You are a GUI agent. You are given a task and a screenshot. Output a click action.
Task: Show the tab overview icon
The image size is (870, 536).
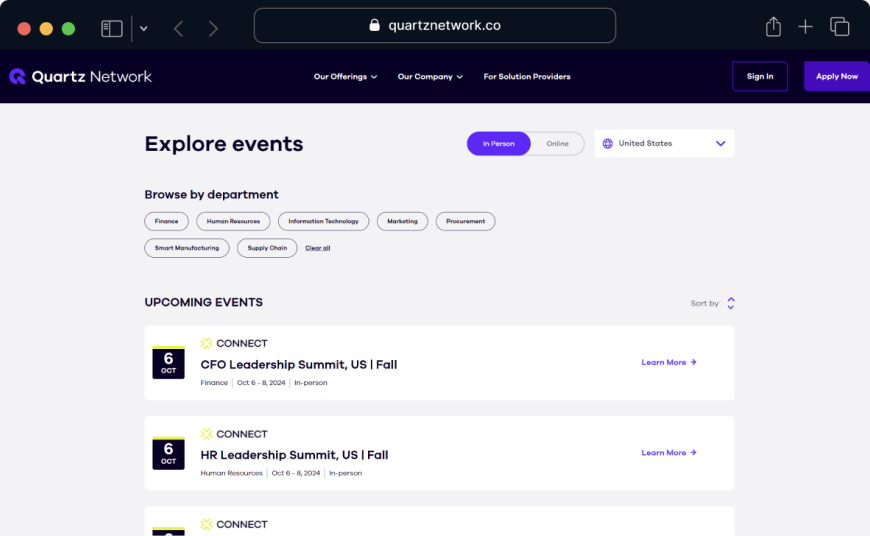839,26
